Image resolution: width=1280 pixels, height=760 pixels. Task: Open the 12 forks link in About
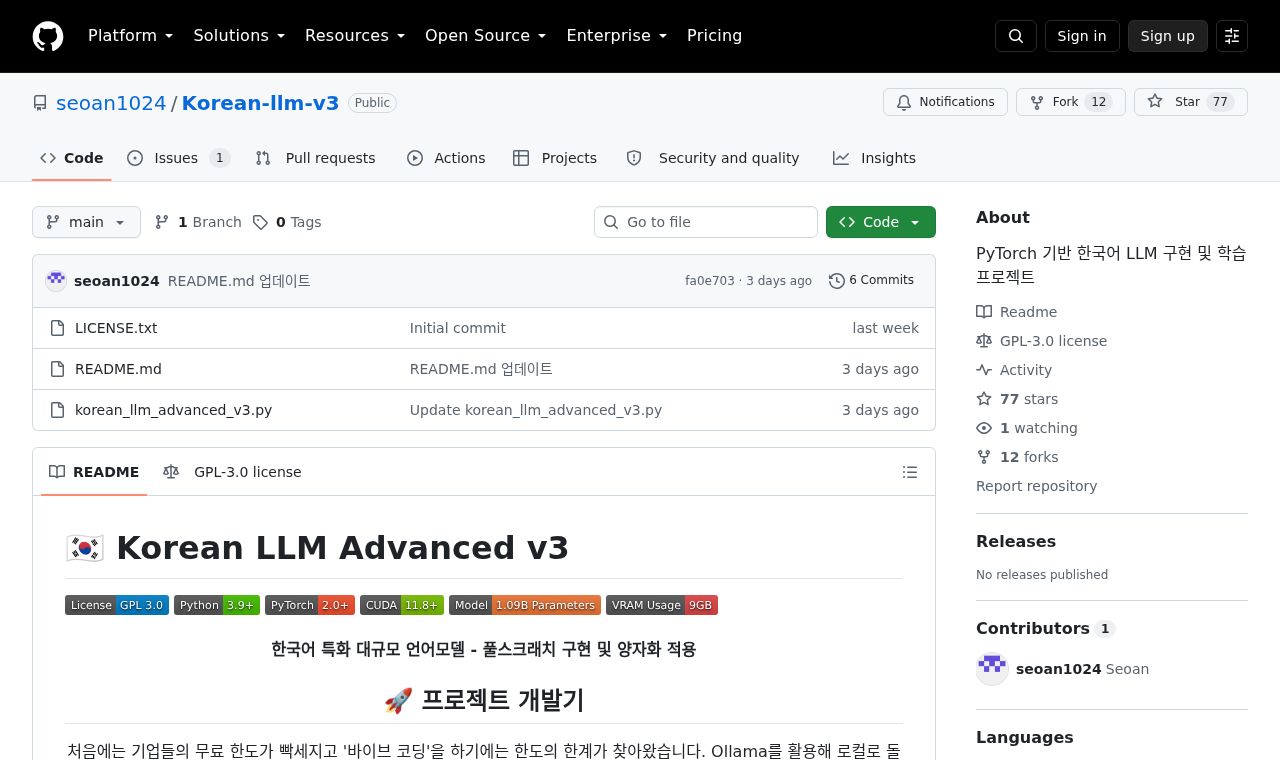1017,457
